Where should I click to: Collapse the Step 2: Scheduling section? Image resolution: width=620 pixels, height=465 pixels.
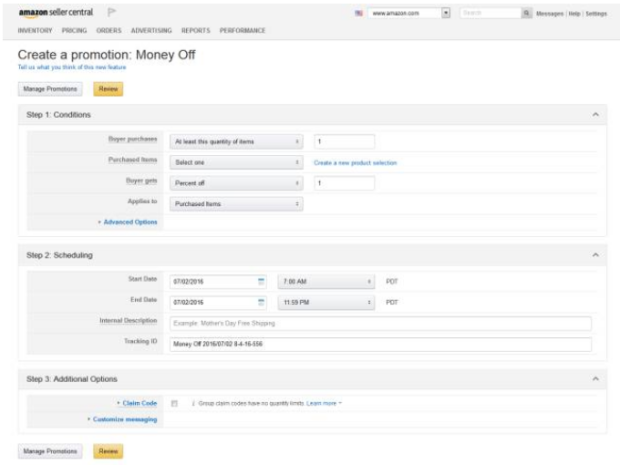(595, 255)
